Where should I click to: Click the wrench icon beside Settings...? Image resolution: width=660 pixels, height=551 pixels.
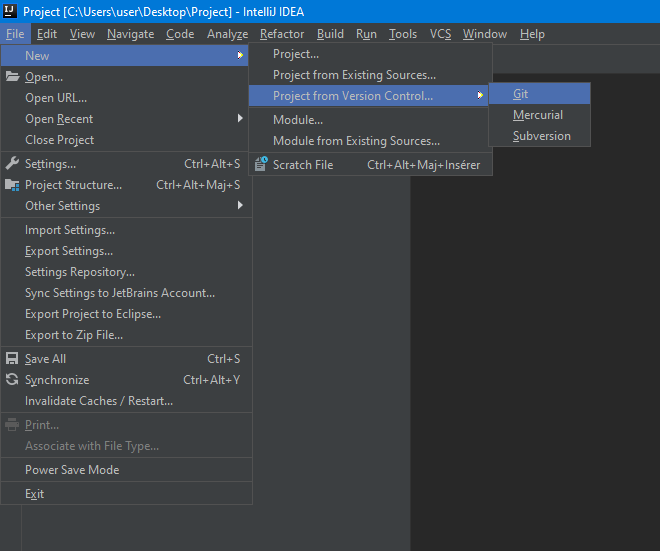click(12, 163)
